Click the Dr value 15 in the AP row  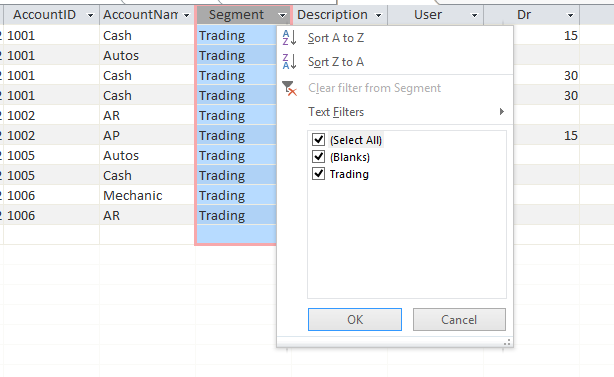coord(546,135)
